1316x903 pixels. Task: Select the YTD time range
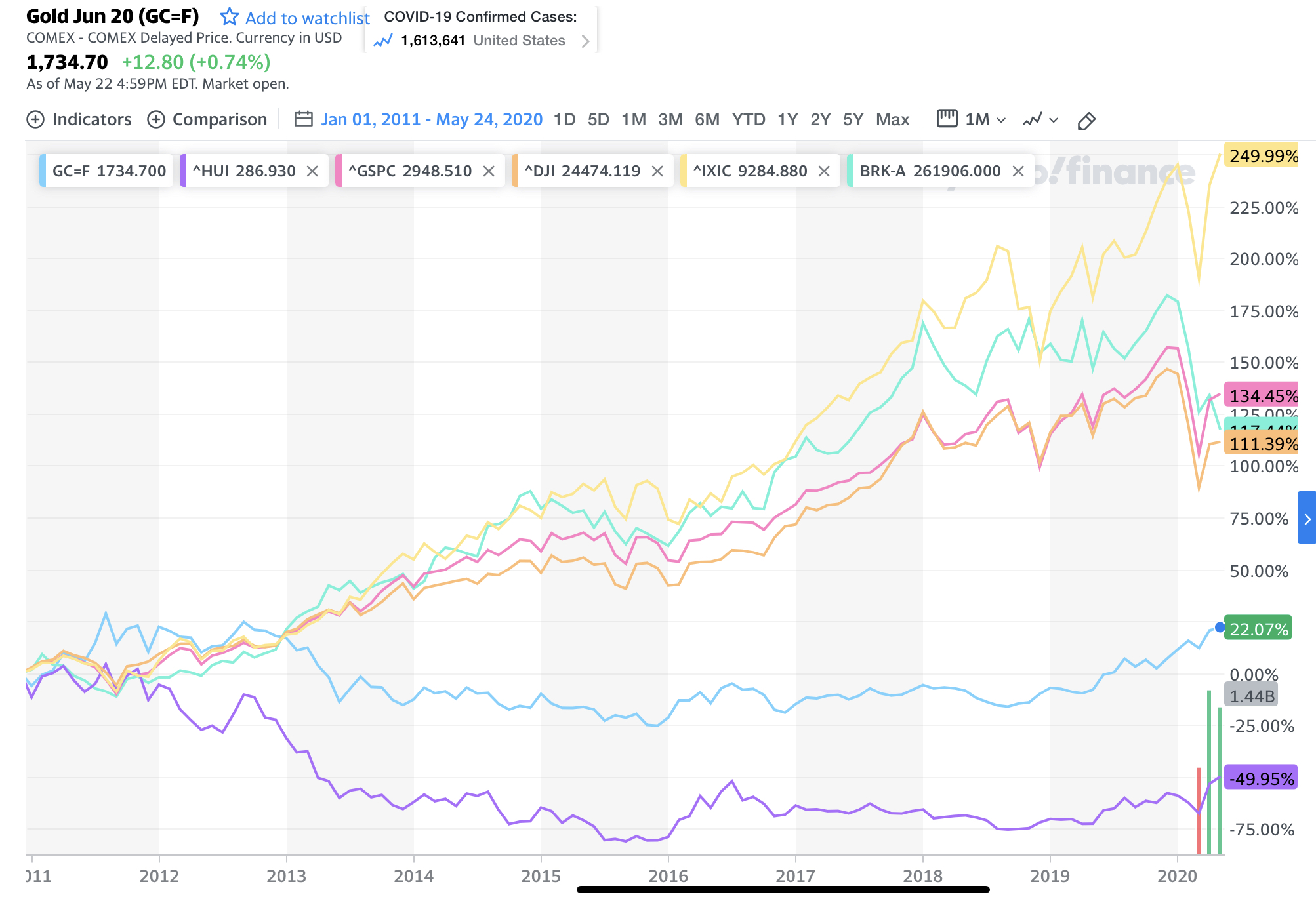click(x=749, y=119)
